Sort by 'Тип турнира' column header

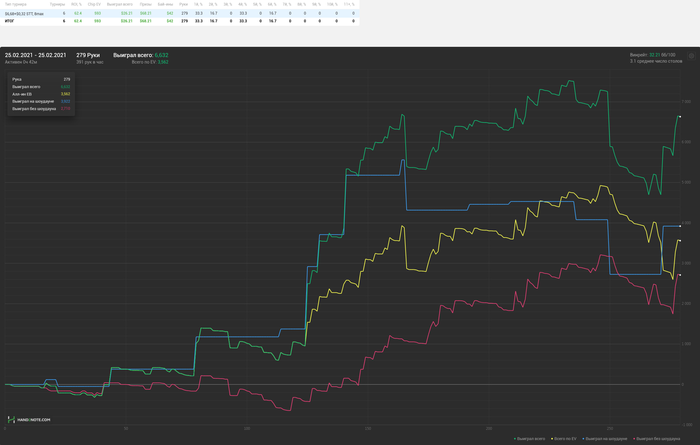16,4
